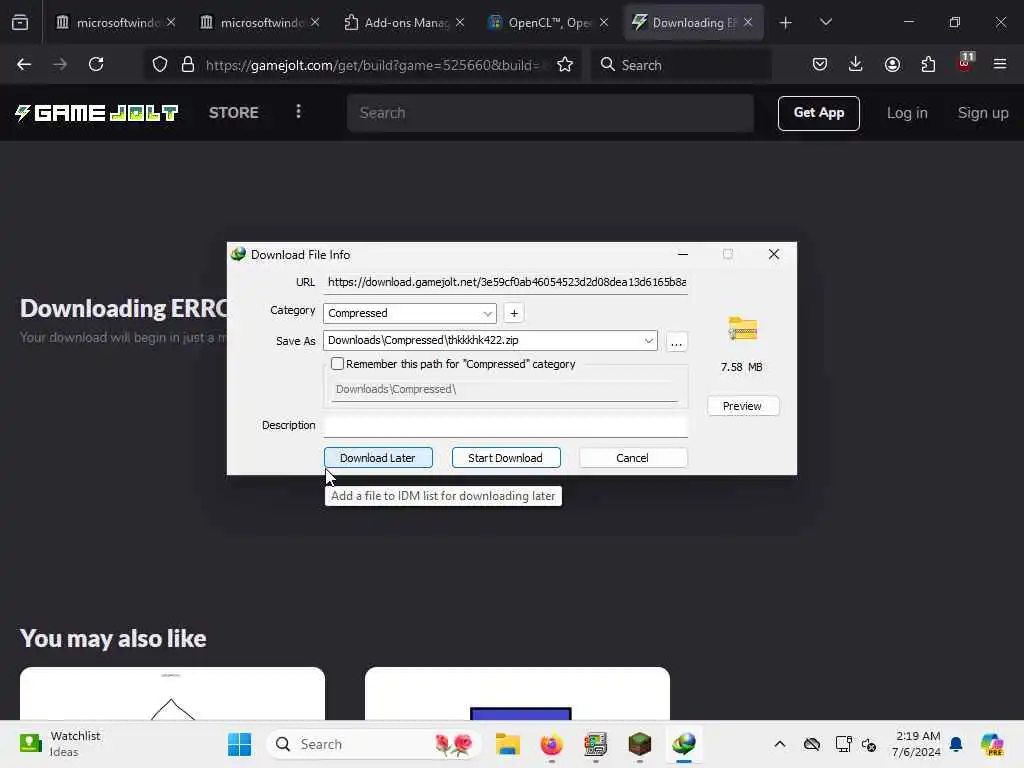Close the Add-ons Manager tab

pos(460,23)
